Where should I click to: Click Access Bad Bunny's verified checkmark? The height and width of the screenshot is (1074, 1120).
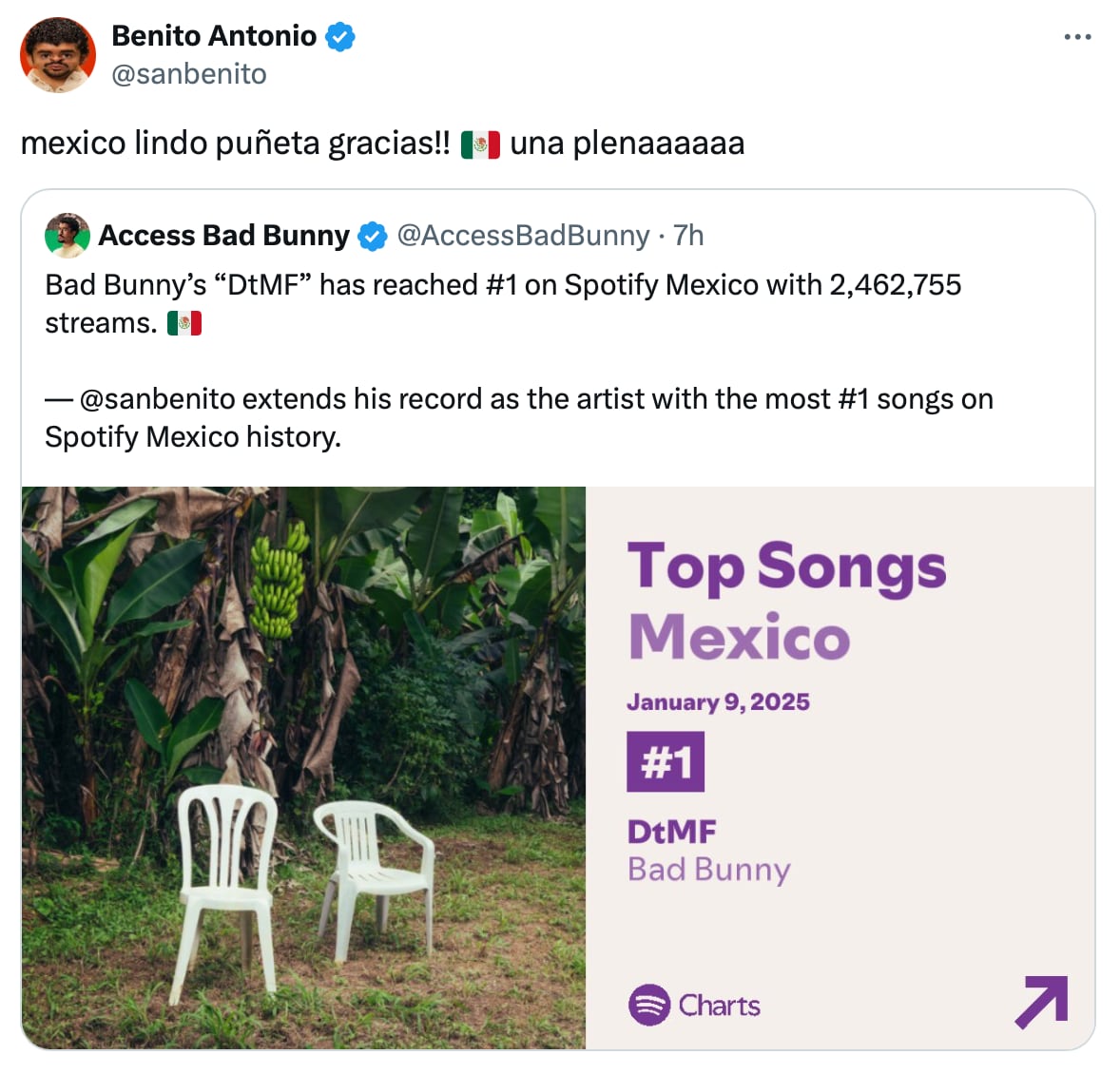click(372, 236)
